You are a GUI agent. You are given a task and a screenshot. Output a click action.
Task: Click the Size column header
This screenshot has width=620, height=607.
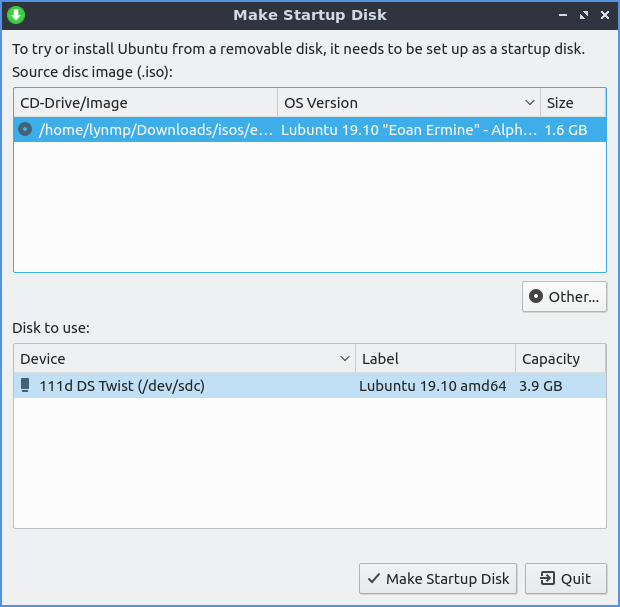(573, 103)
